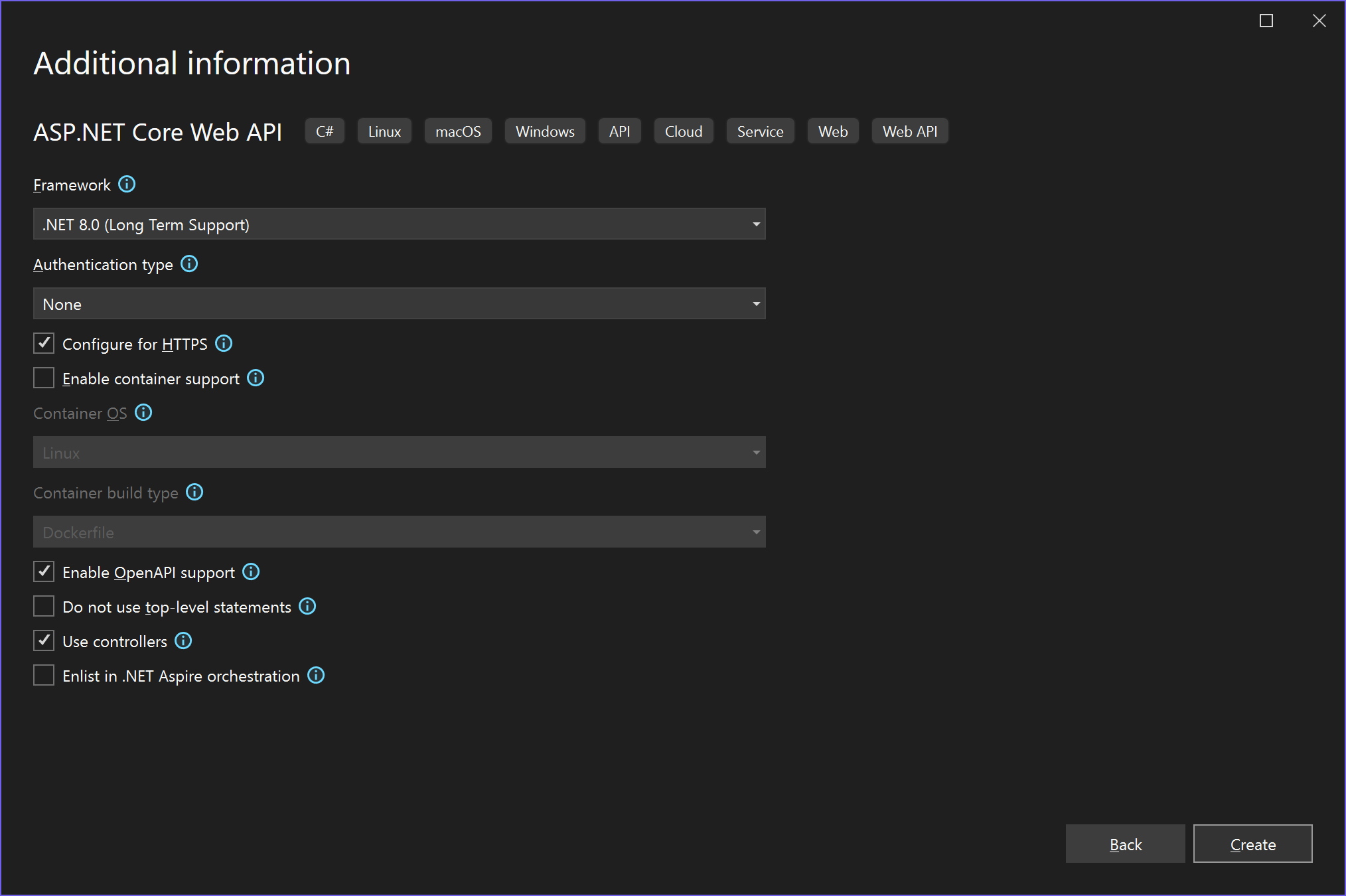
Task: Check Do not use top-level statements
Action: coord(44,607)
